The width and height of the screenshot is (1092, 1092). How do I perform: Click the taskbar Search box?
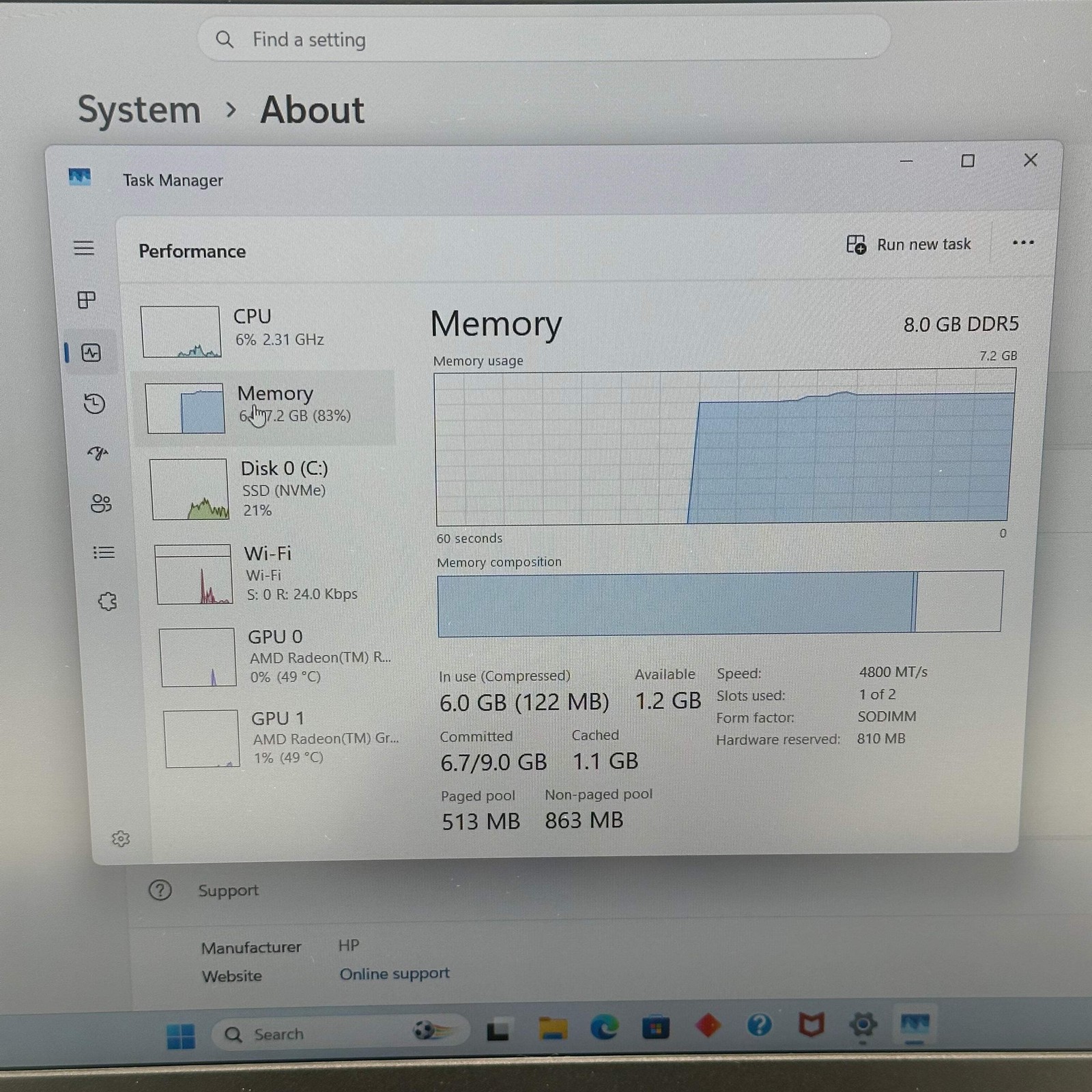click(340, 1033)
